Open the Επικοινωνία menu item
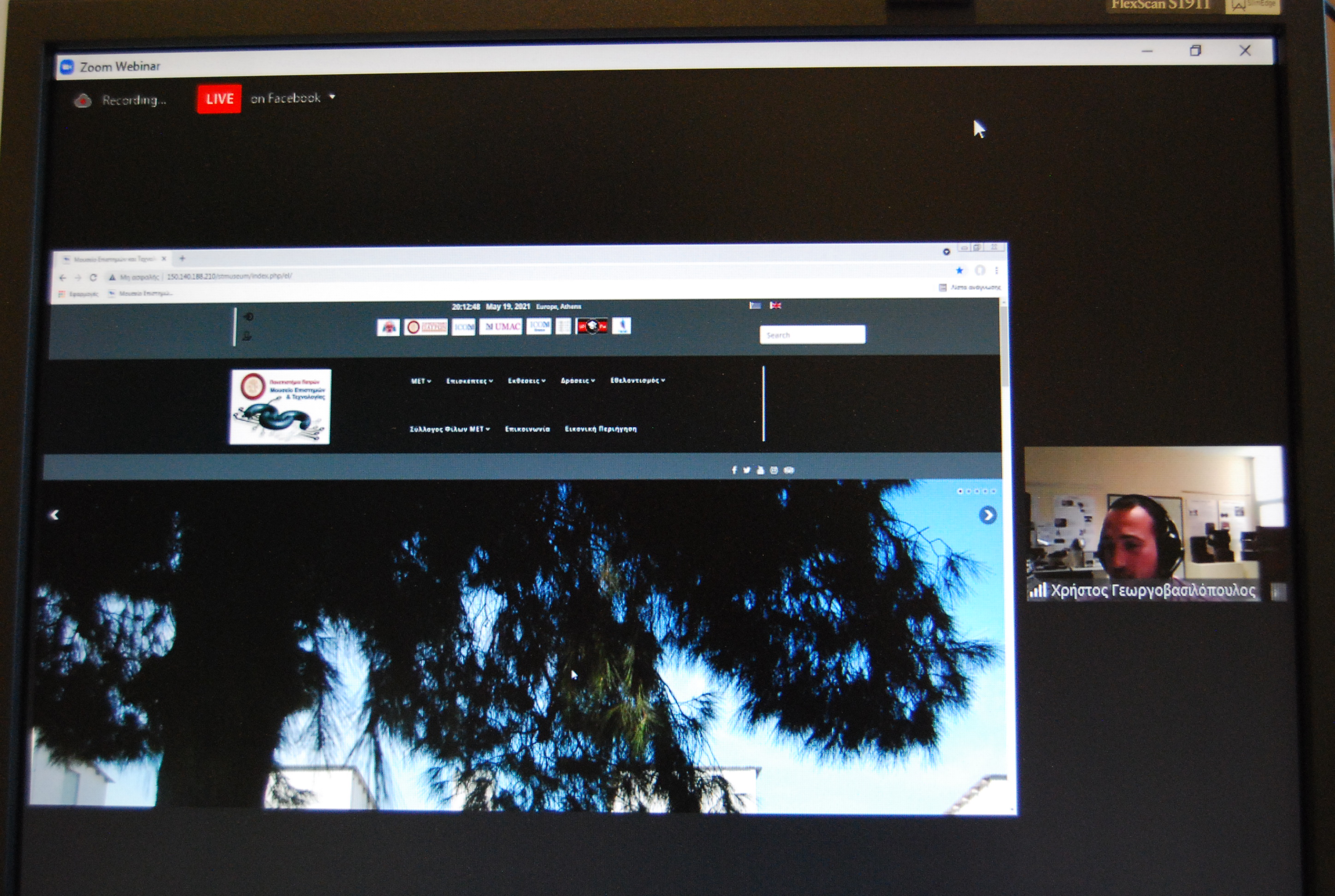The image size is (1335, 896). [527, 429]
